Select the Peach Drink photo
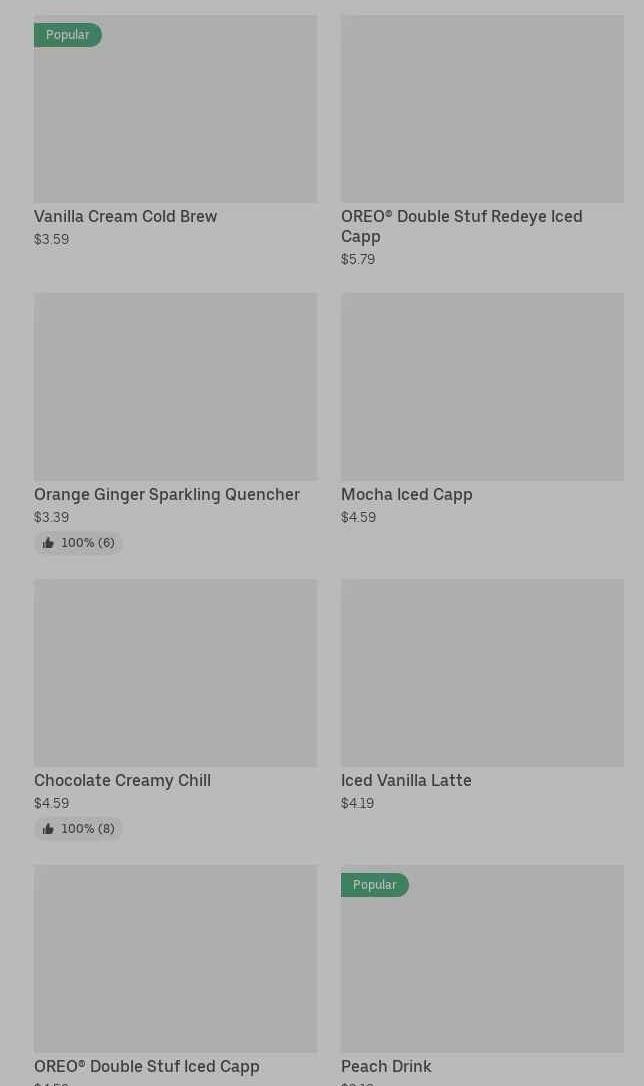 [x=482, y=959]
